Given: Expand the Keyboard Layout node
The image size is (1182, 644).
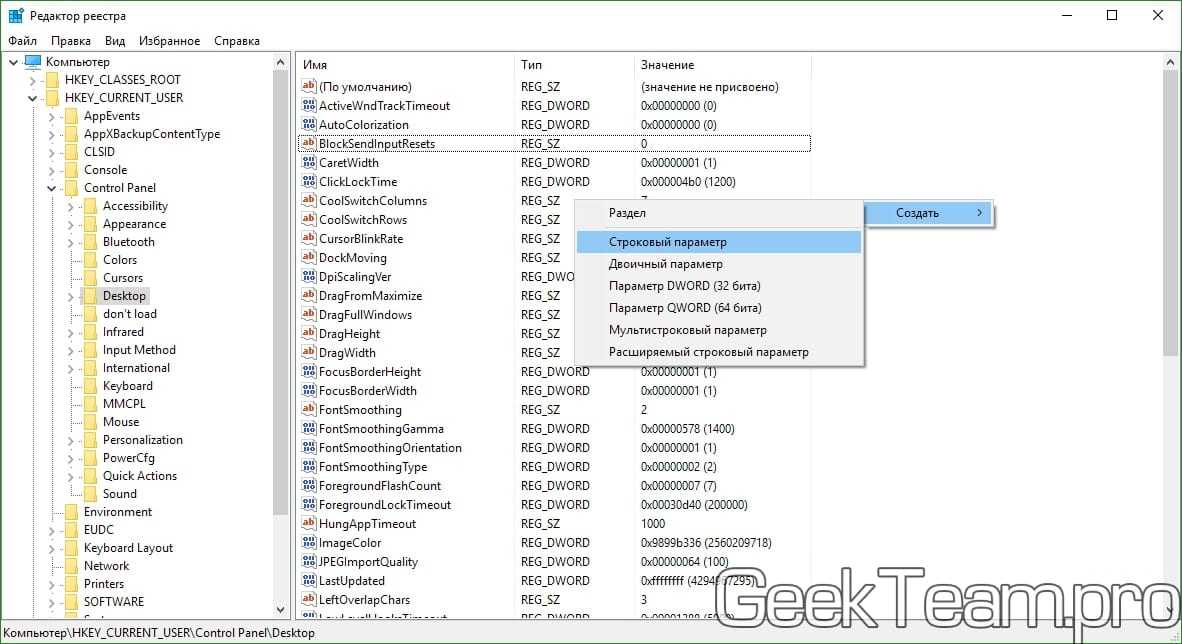Looking at the screenshot, I should coord(51,548).
